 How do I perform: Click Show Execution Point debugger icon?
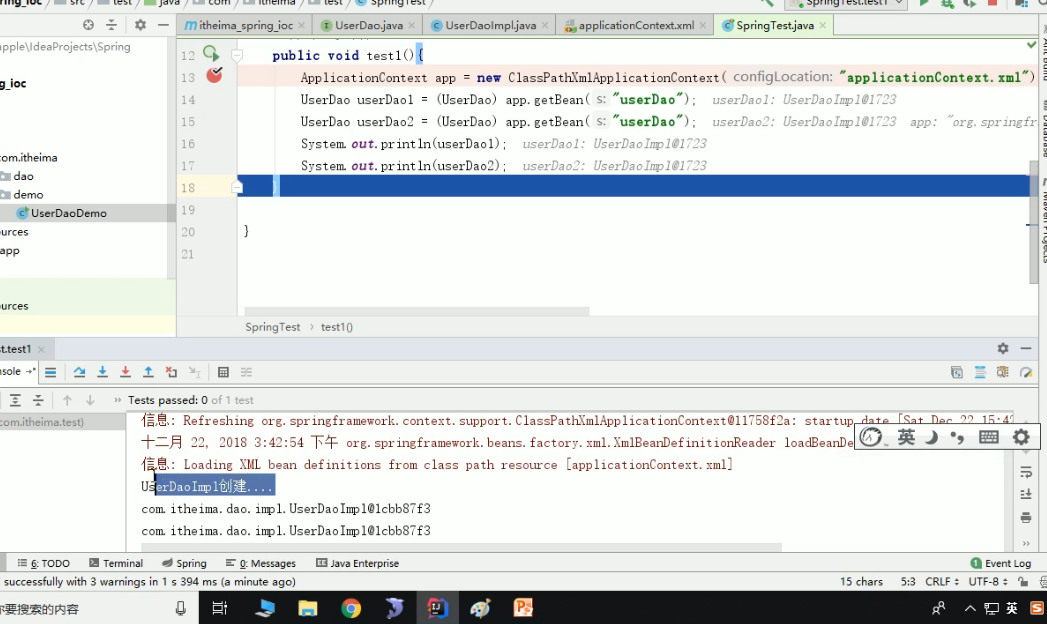[x=51, y=372]
